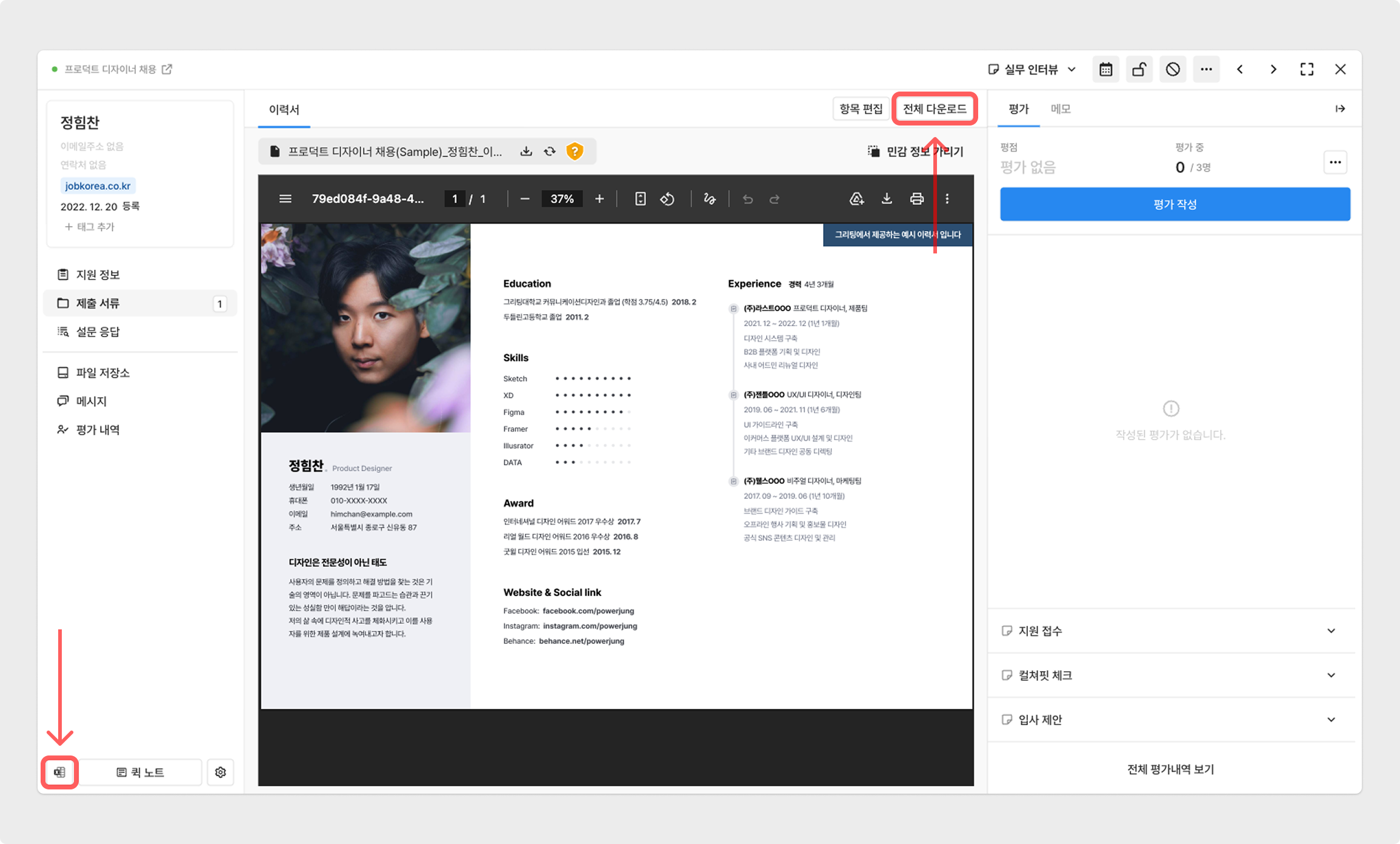The height and width of the screenshot is (844, 1400).
Task: Collapse the evaluation side panel
Action: pos(1340,109)
